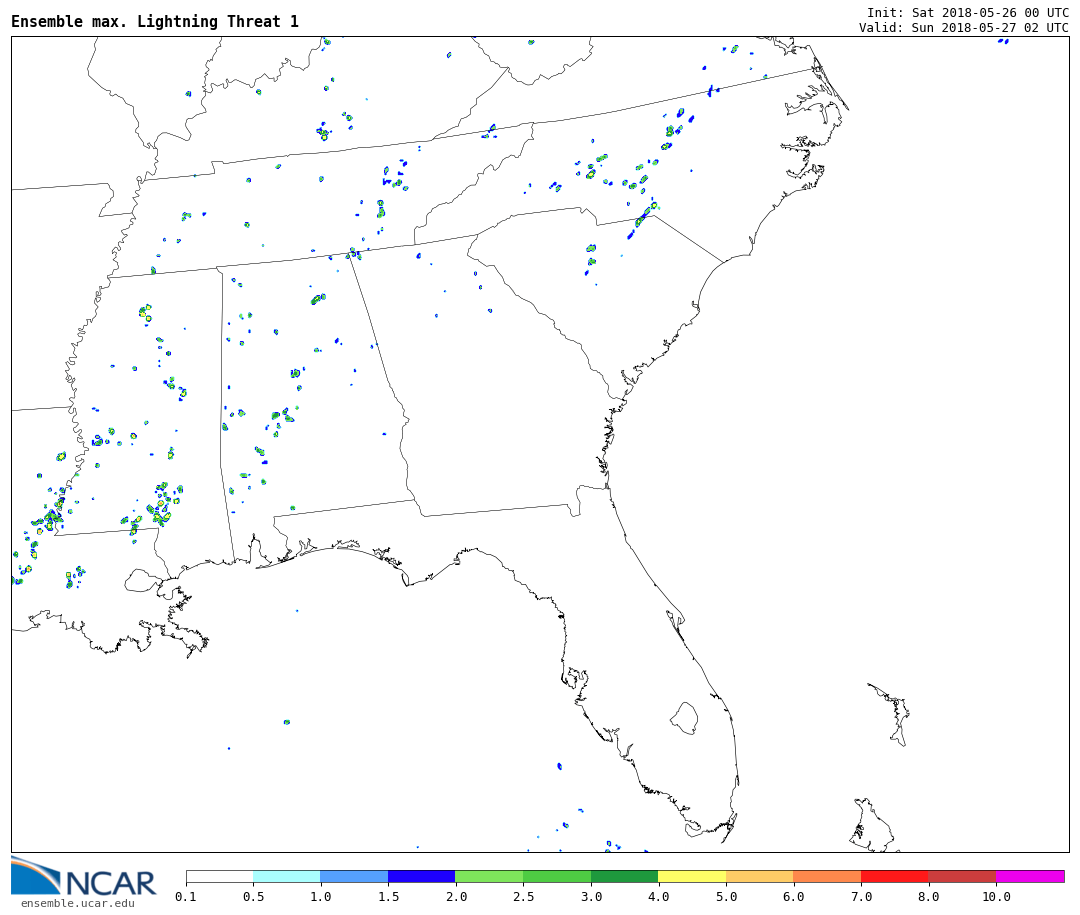Click Lake Okeechobee outline in Florida
Image resolution: width=1080 pixels, height=915 pixels.
tap(684, 719)
